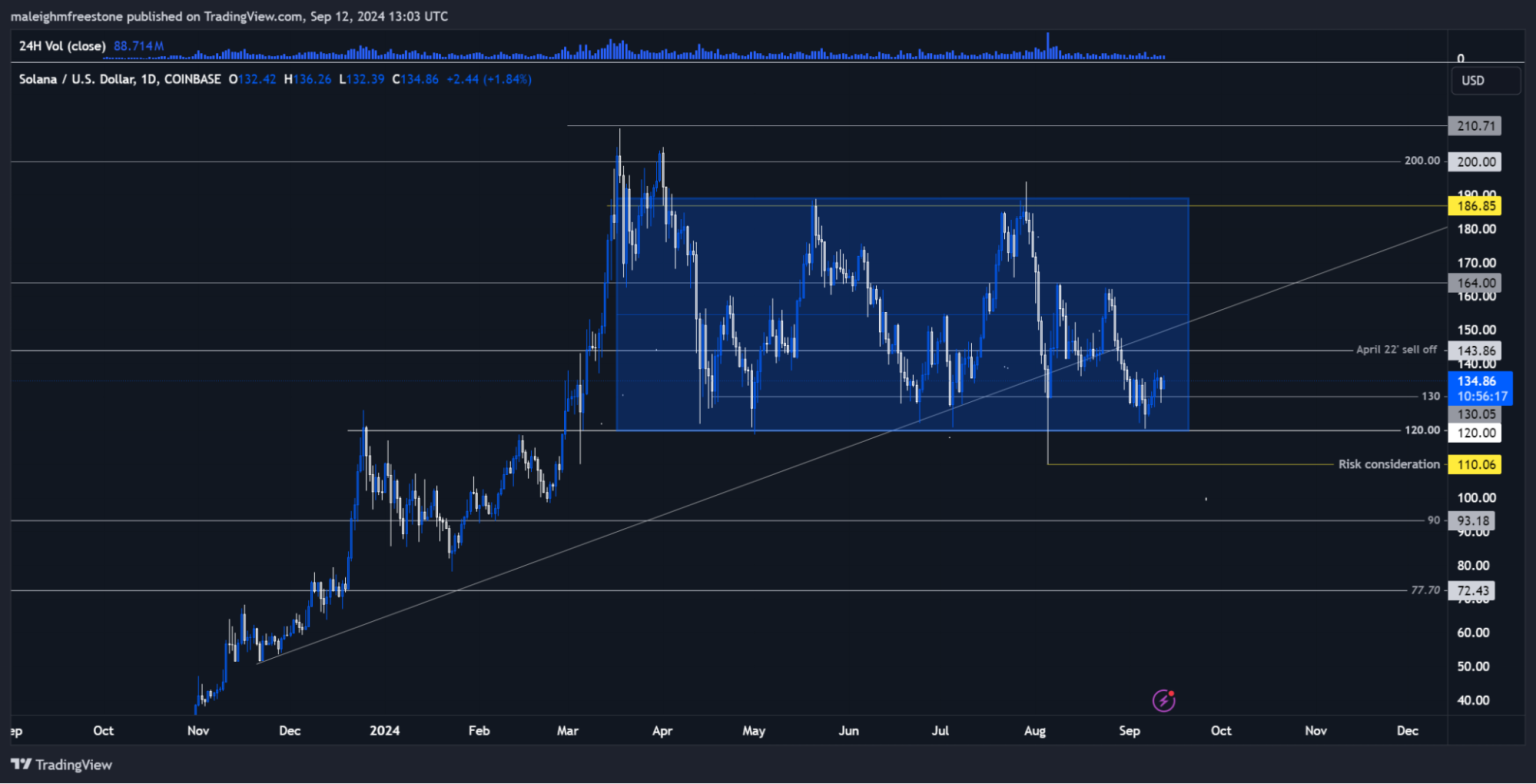Click the red notification dot on the lightning icon
This screenshot has width=1536, height=784.
1171,695
